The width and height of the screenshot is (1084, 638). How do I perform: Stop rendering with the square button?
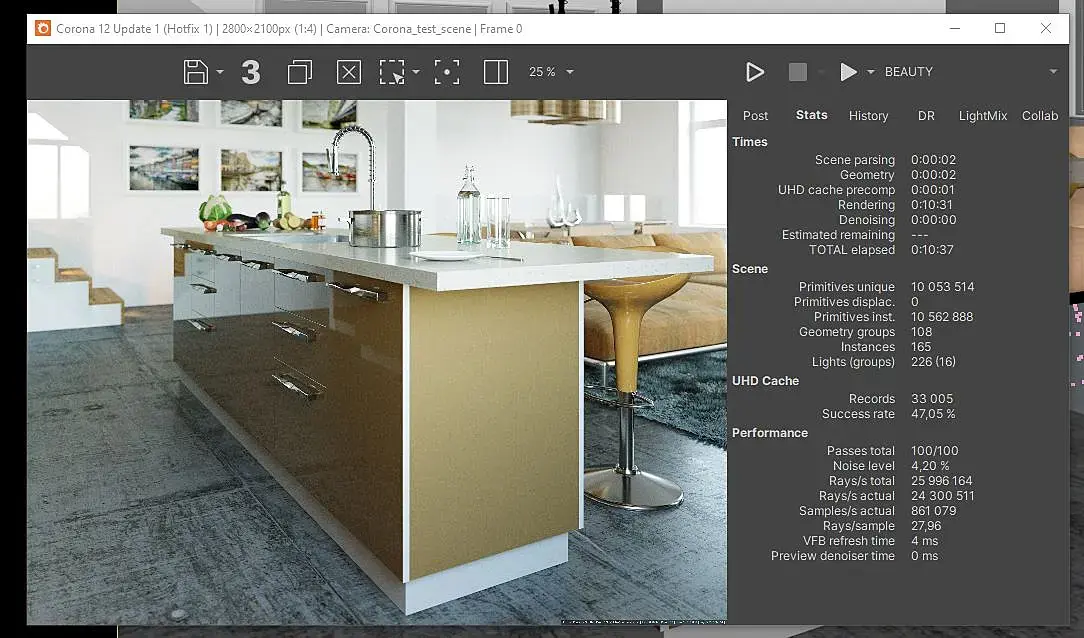(798, 72)
